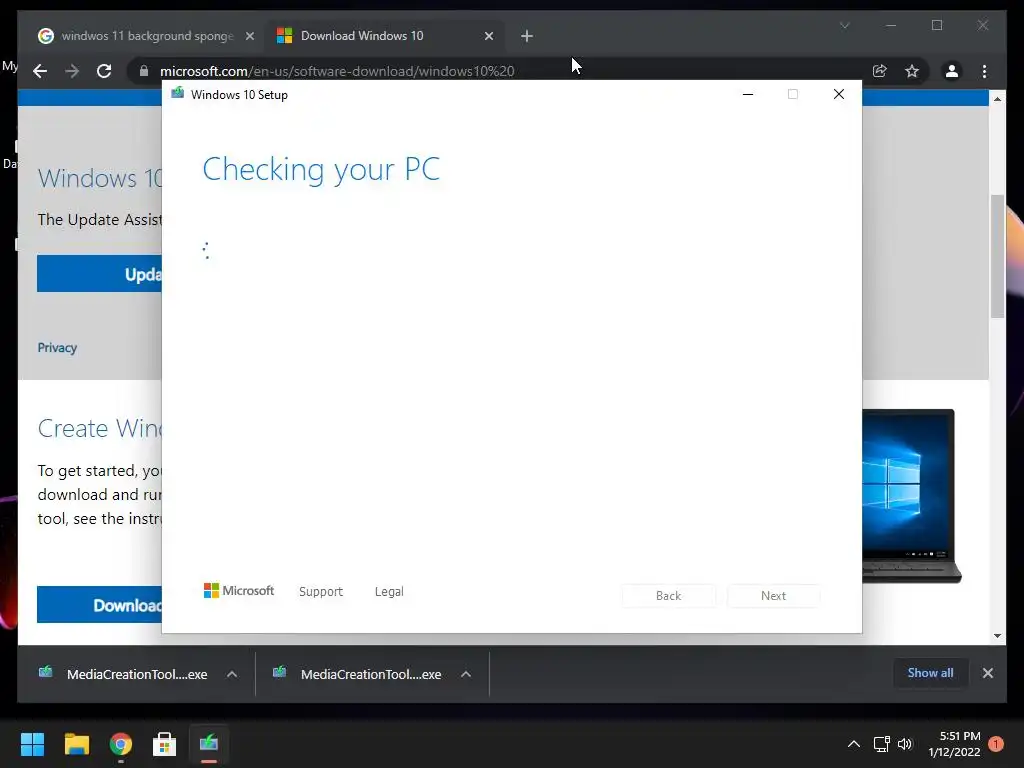This screenshot has width=1024, height=768.
Task: Expand second MediaCreationTool download options chevron
Action: (466, 674)
